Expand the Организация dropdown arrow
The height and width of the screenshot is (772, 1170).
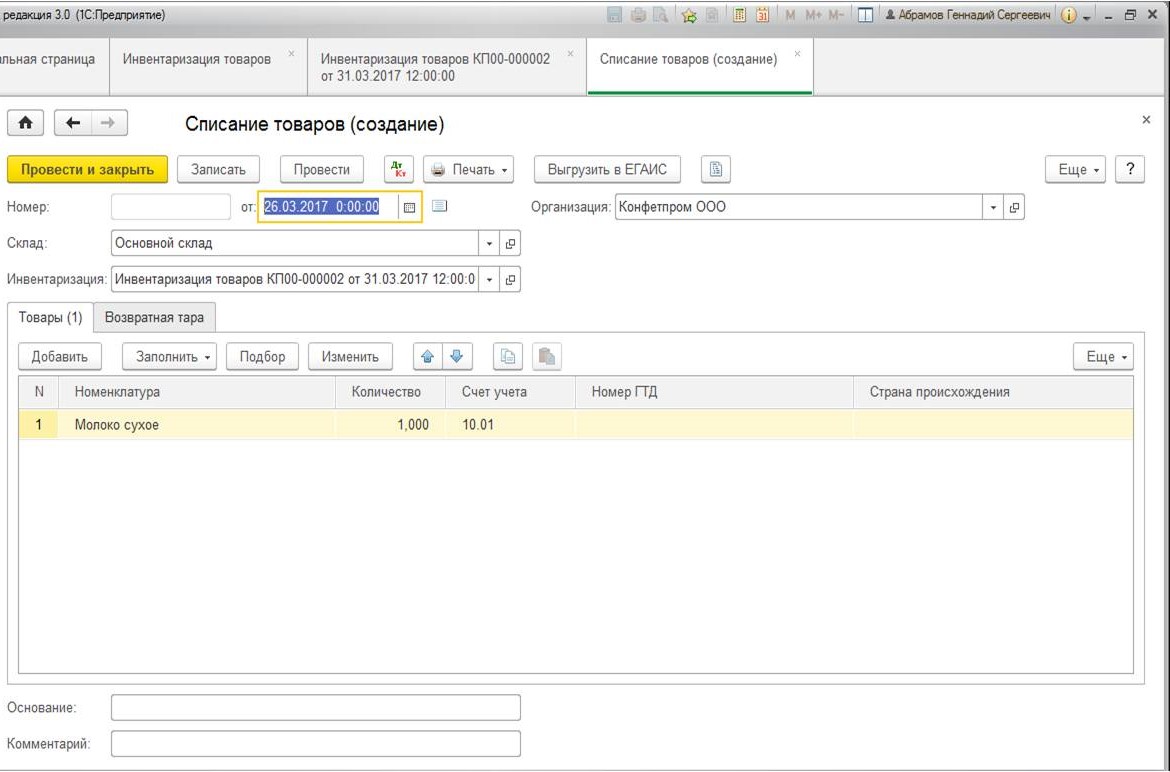point(993,207)
